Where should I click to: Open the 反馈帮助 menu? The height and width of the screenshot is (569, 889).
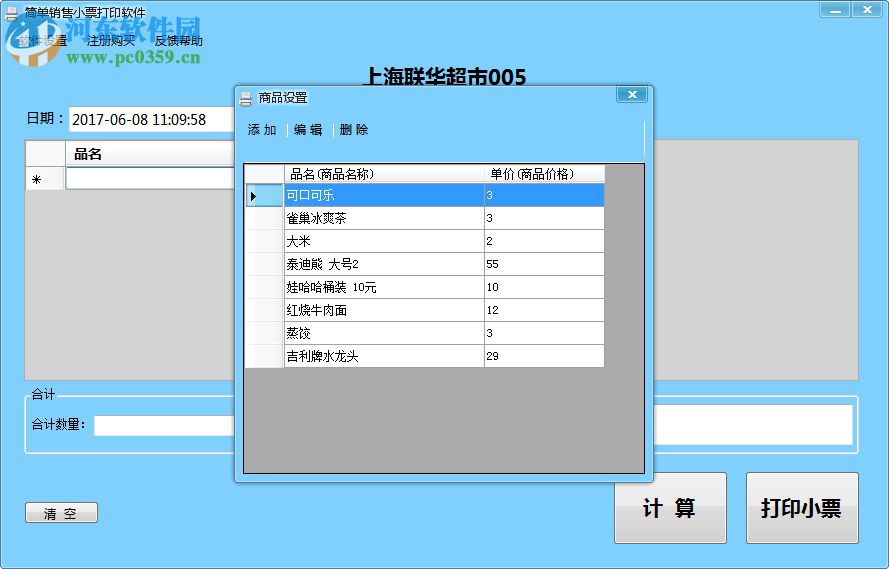coord(178,41)
